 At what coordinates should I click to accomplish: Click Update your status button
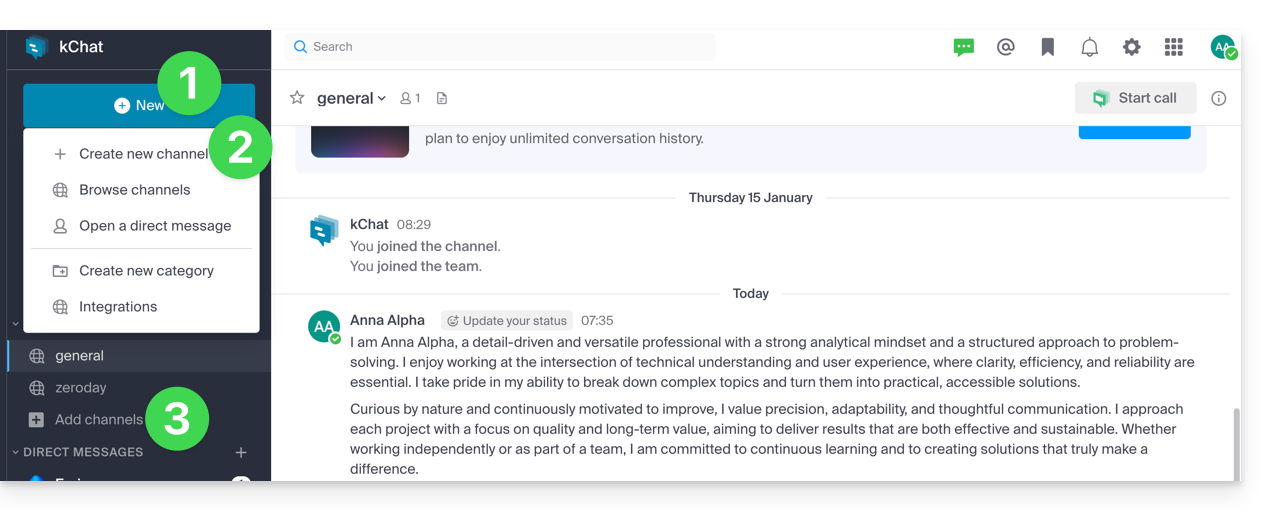(507, 321)
